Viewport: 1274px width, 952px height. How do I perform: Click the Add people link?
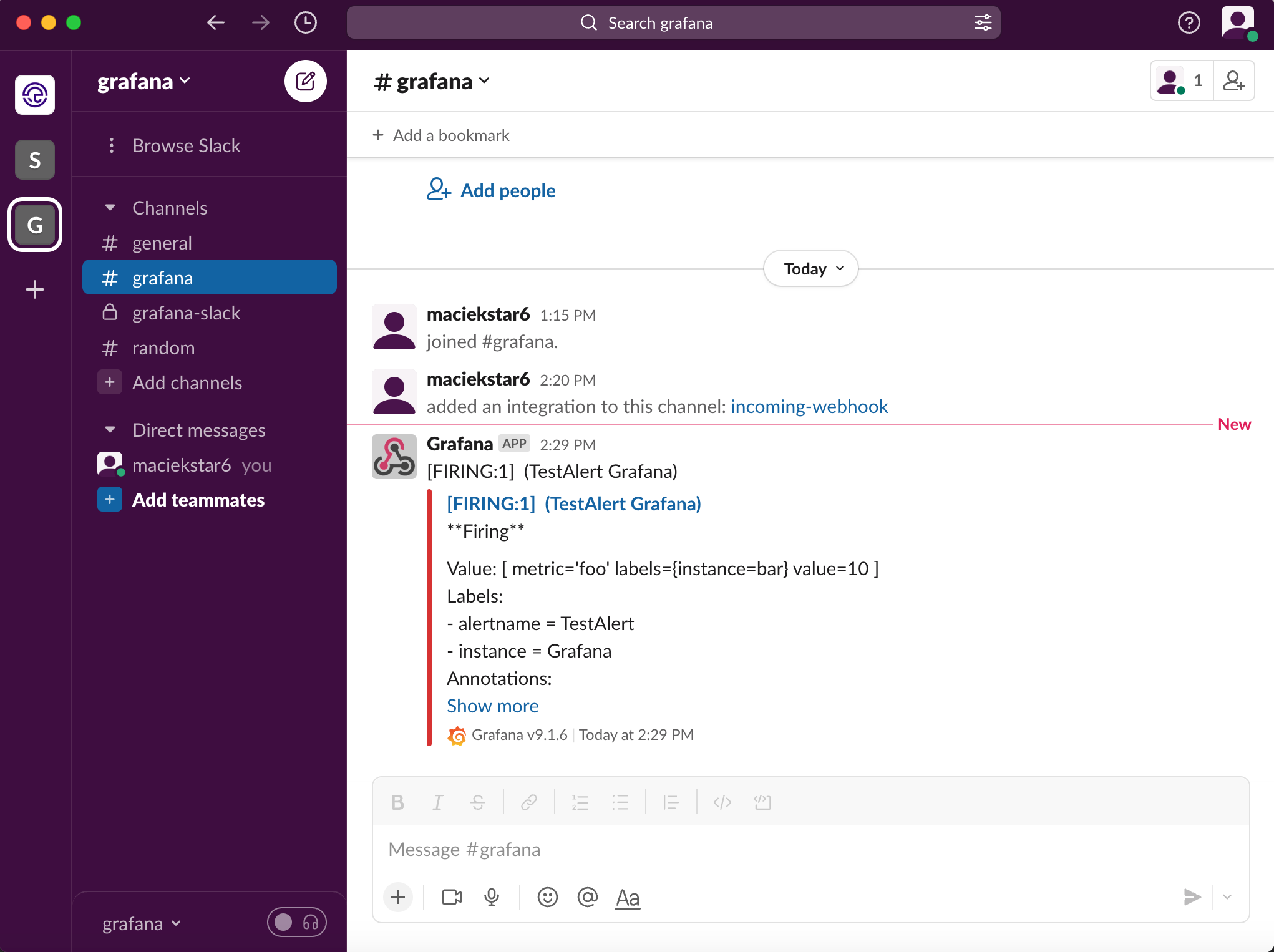point(491,190)
